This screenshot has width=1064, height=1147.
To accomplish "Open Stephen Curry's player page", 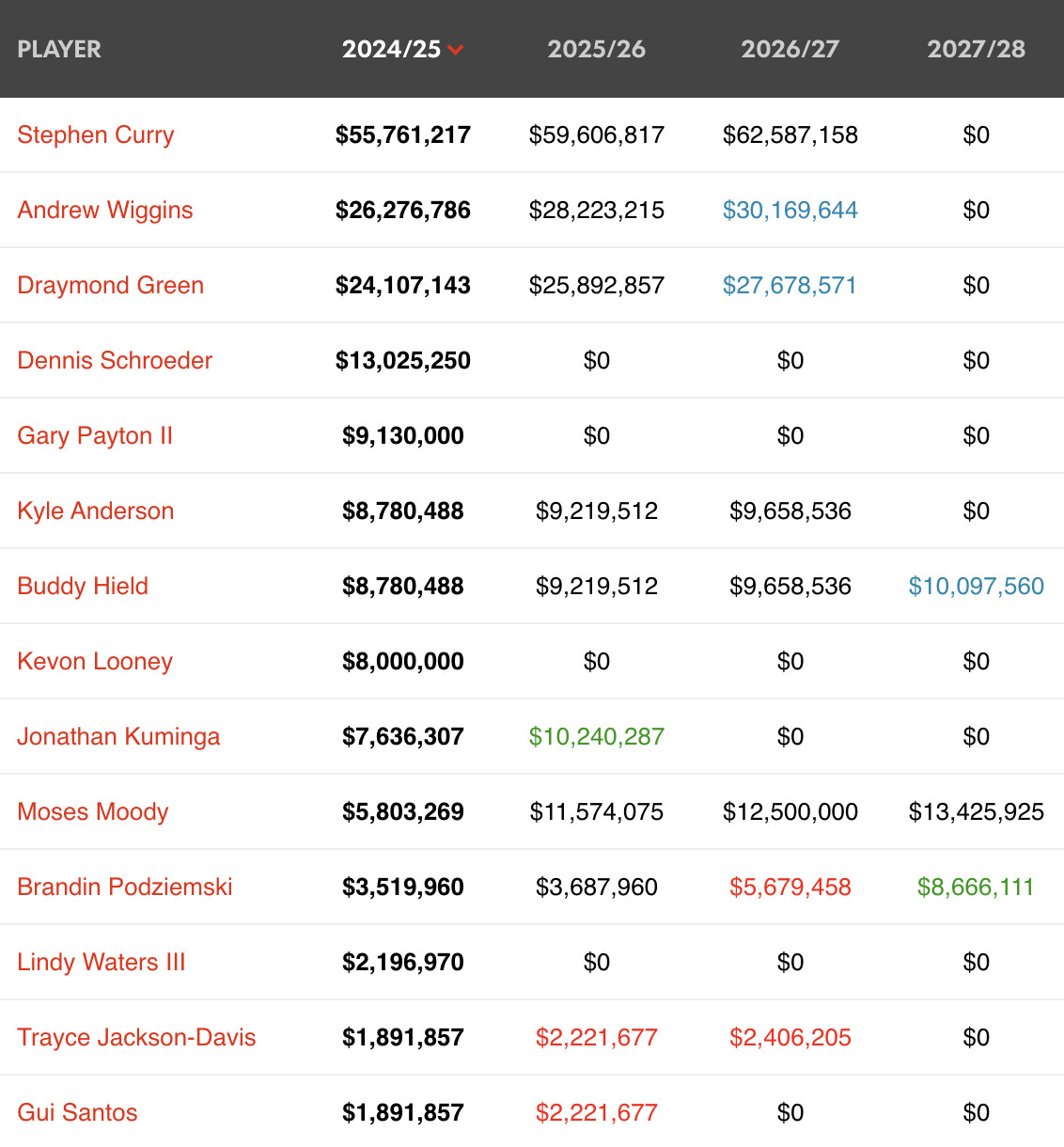I will click(x=96, y=135).
